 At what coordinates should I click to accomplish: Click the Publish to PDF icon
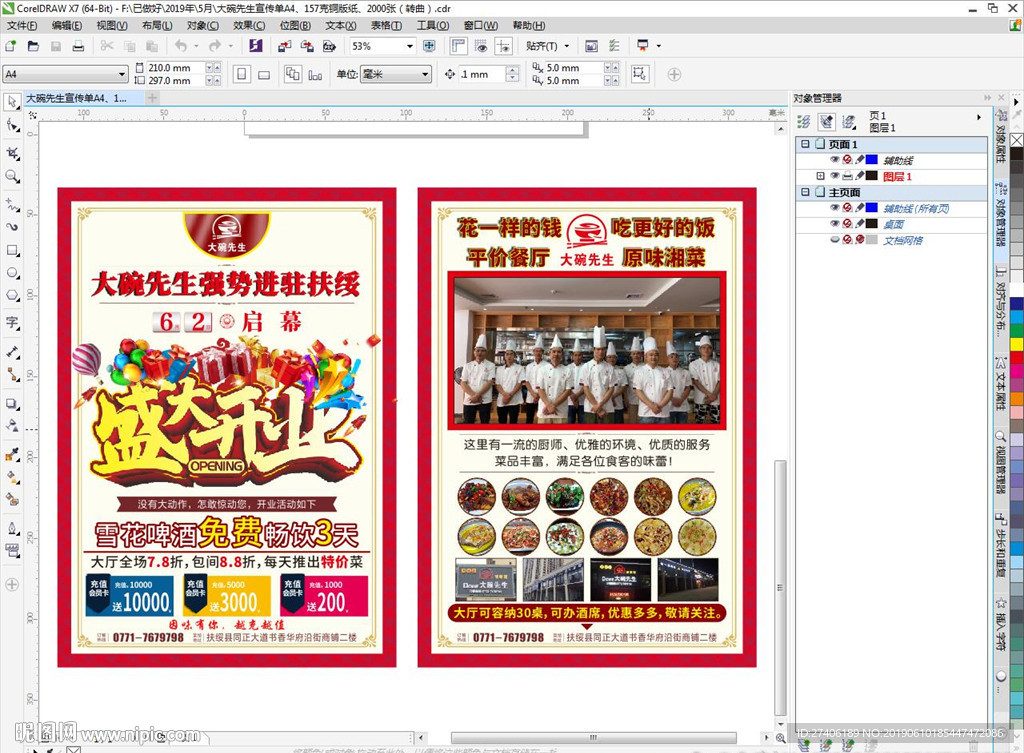click(x=329, y=46)
